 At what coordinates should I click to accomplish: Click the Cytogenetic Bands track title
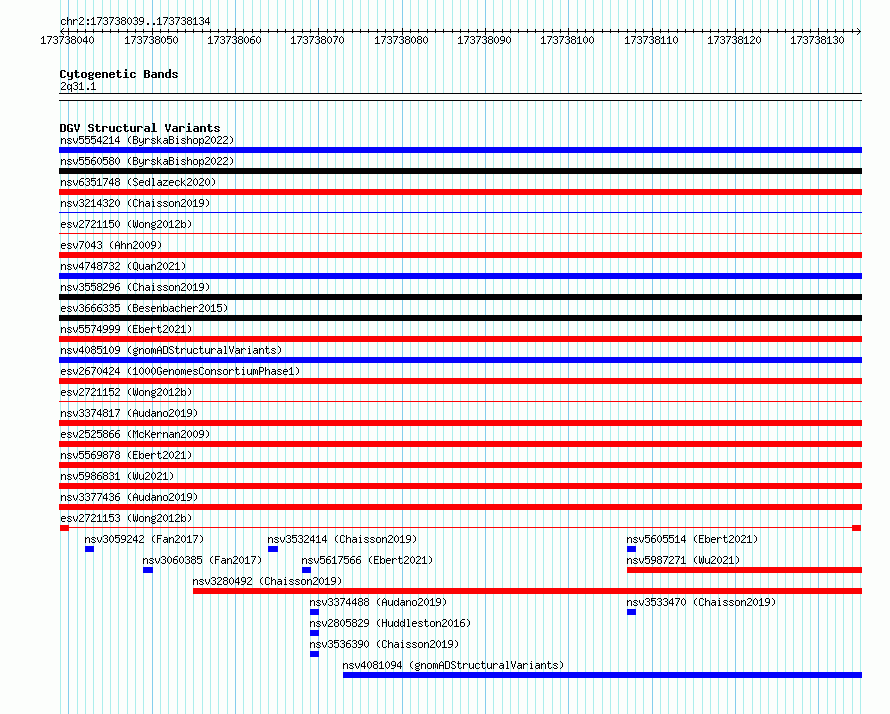click(x=119, y=74)
